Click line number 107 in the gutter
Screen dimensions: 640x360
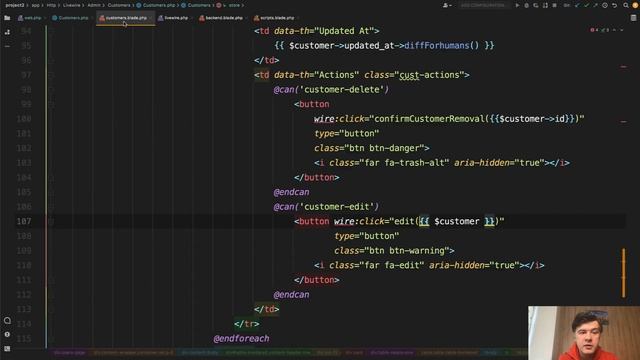[x=24, y=221]
